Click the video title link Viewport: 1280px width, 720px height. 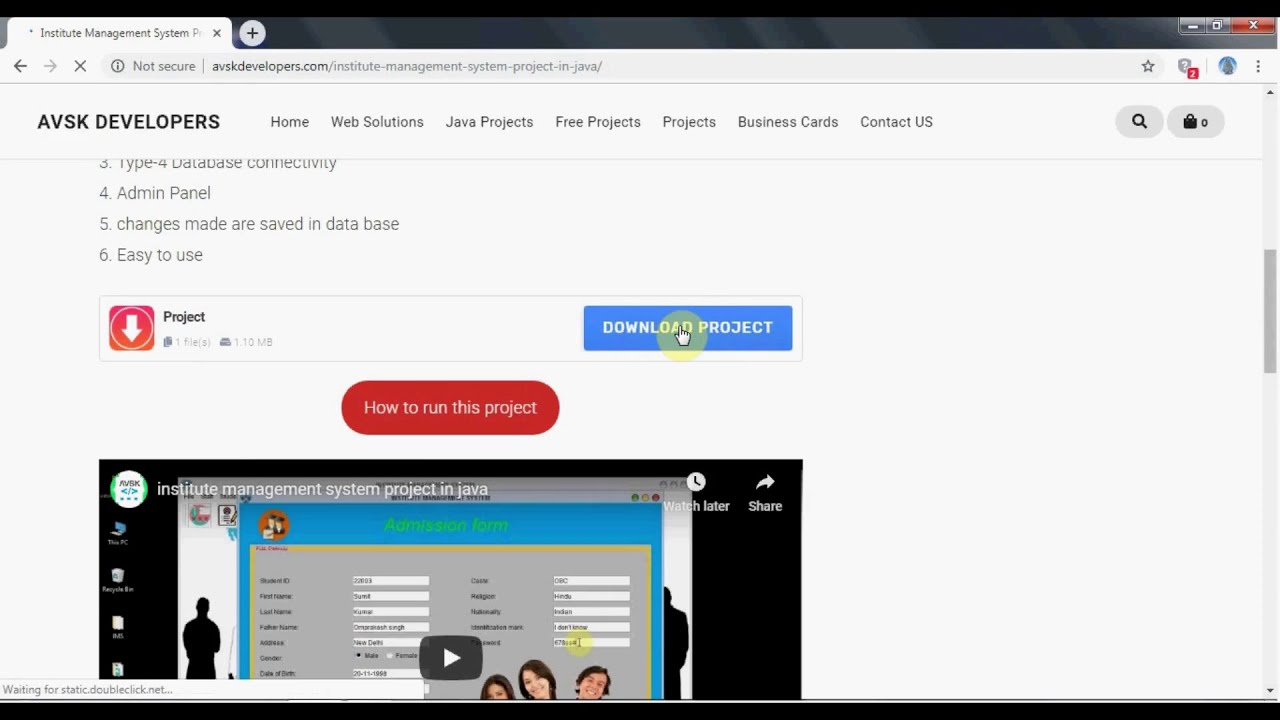coord(322,489)
